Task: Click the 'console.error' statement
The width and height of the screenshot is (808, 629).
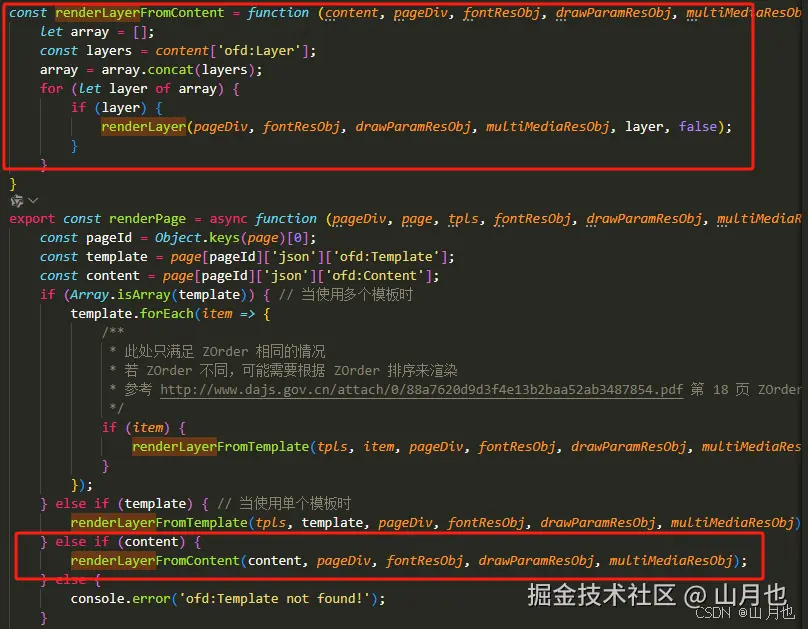Action: tap(228, 599)
